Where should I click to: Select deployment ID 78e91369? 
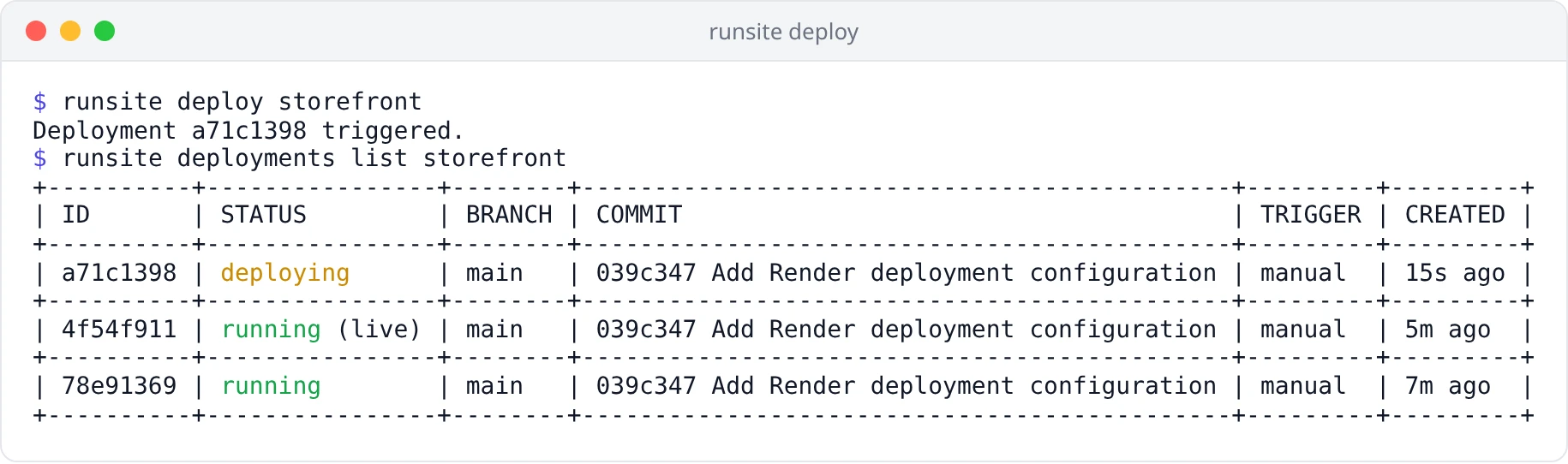pos(119,386)
